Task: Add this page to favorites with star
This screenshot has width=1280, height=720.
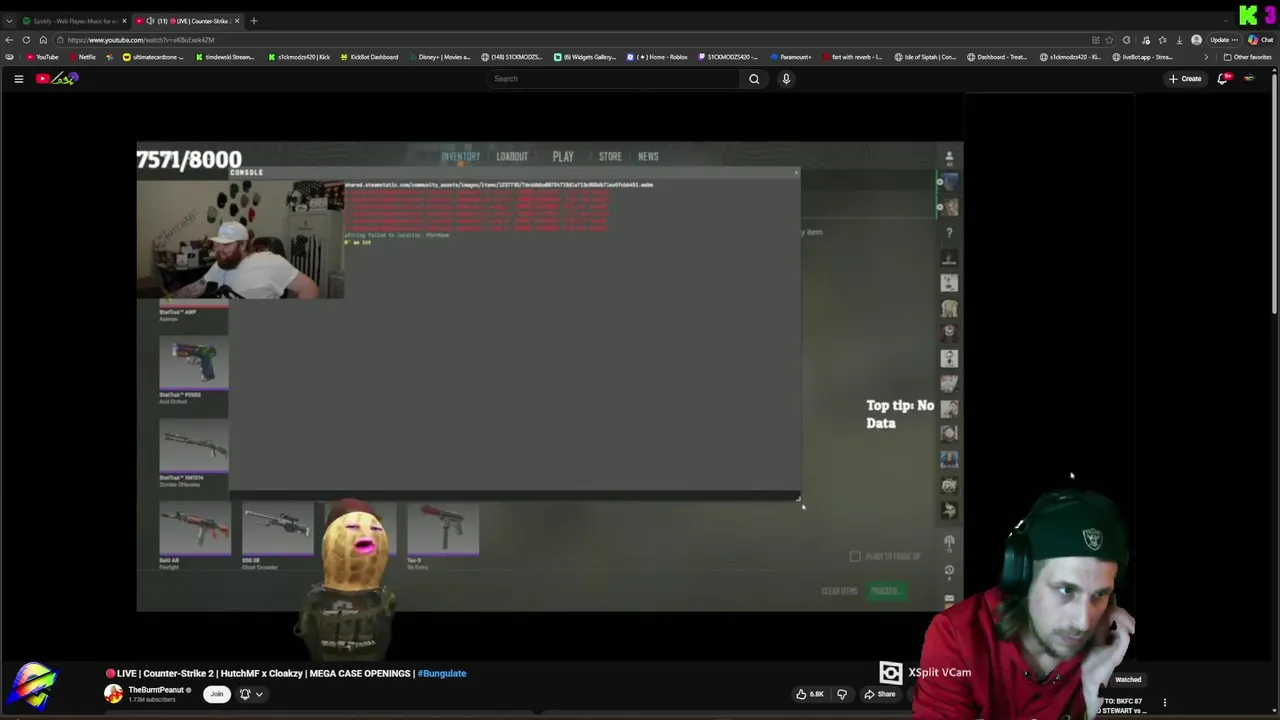Action: click(1109, 40)
